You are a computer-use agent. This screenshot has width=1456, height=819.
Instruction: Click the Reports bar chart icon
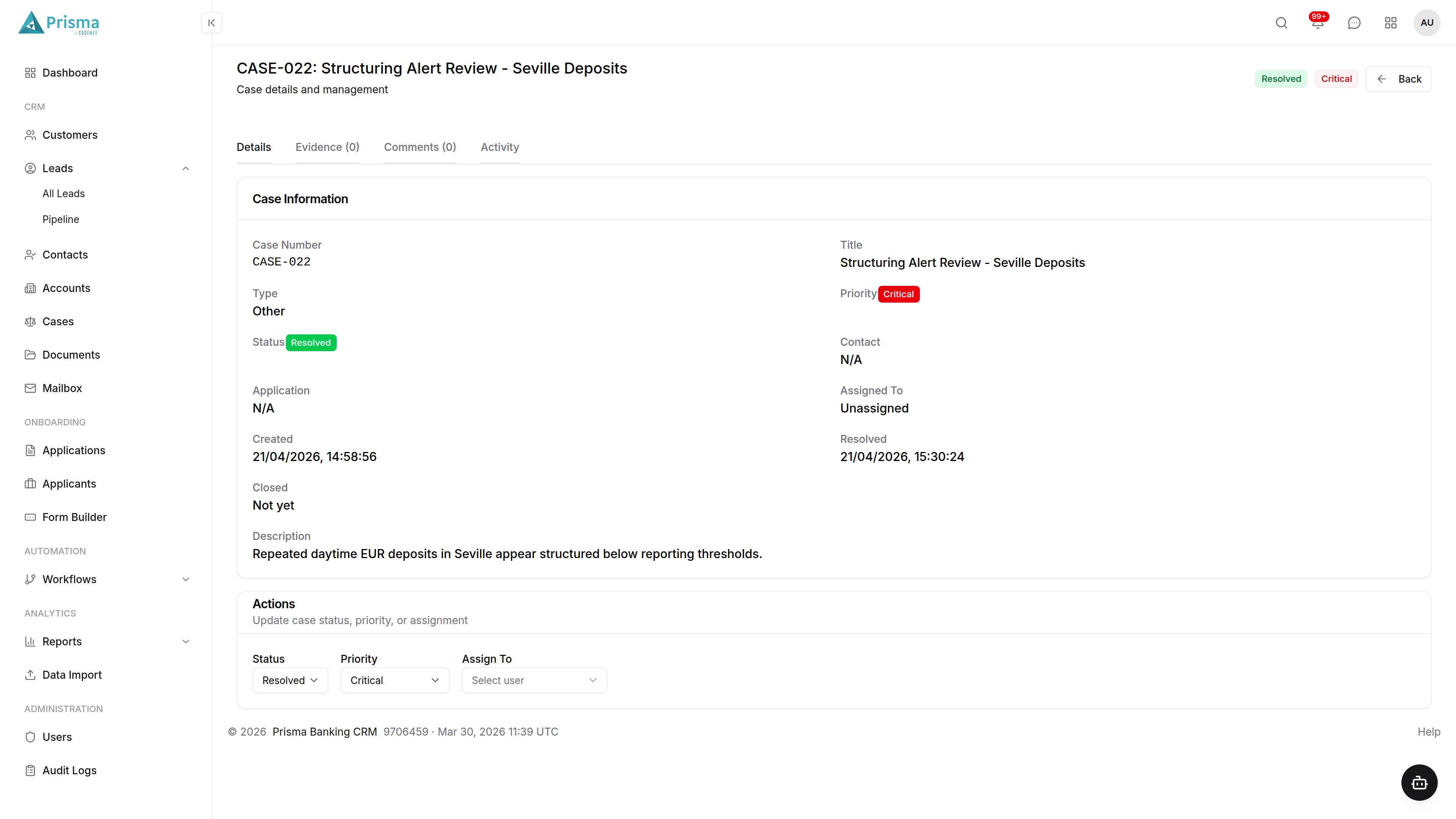[30, 642]
